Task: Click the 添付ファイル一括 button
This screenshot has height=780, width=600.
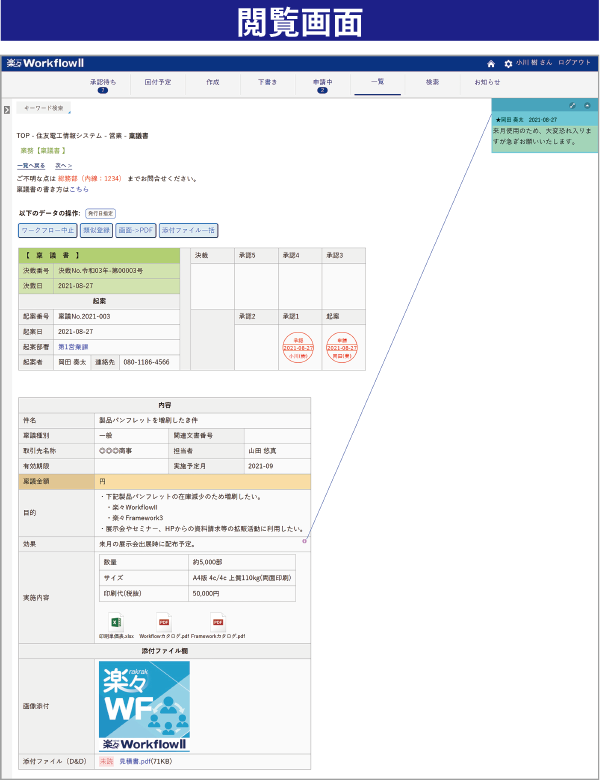Action: pos(188,230)
